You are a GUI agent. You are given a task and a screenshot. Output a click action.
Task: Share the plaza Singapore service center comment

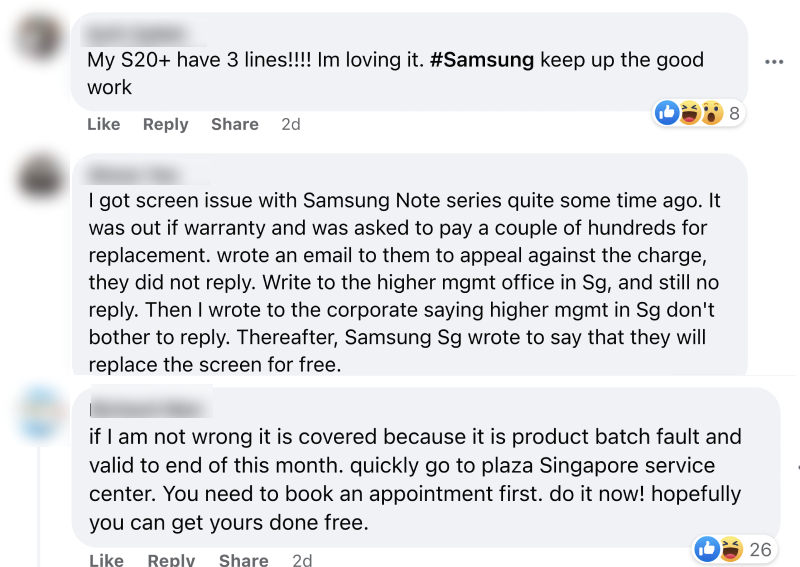point(244,560)
